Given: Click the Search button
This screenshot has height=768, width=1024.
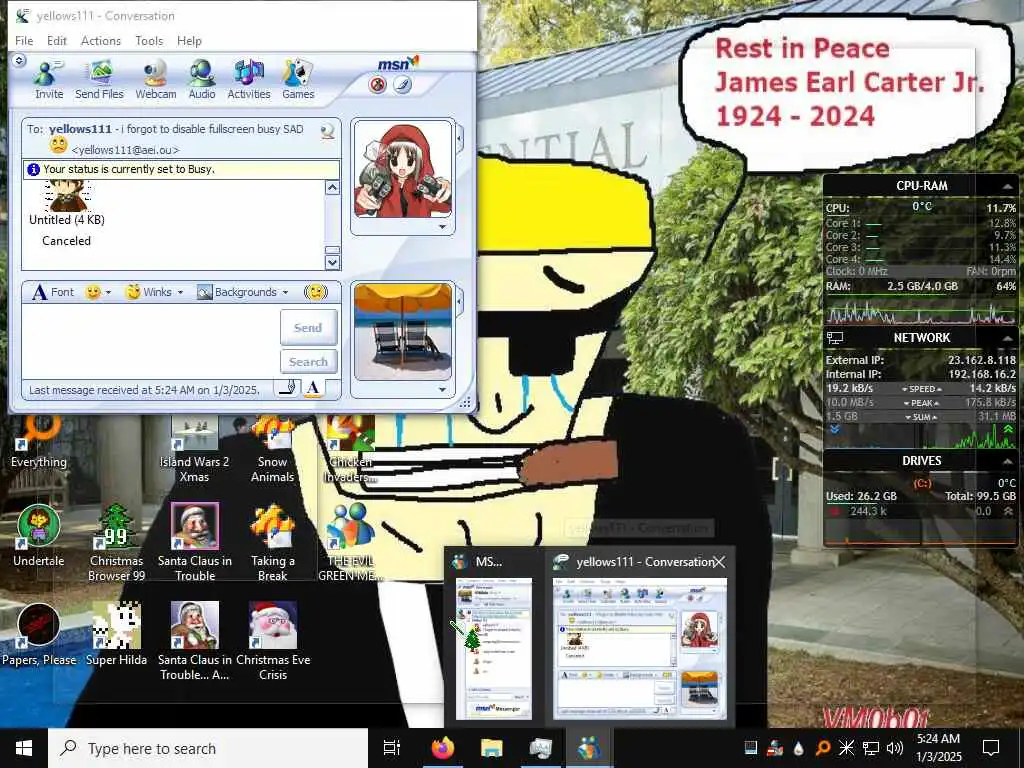Looking at the screenshot, I should [x=308, y=361].
